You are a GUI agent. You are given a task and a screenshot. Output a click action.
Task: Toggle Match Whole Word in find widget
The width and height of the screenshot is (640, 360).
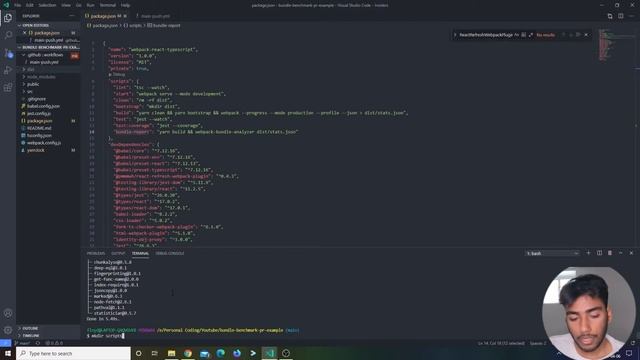(524, 35)
